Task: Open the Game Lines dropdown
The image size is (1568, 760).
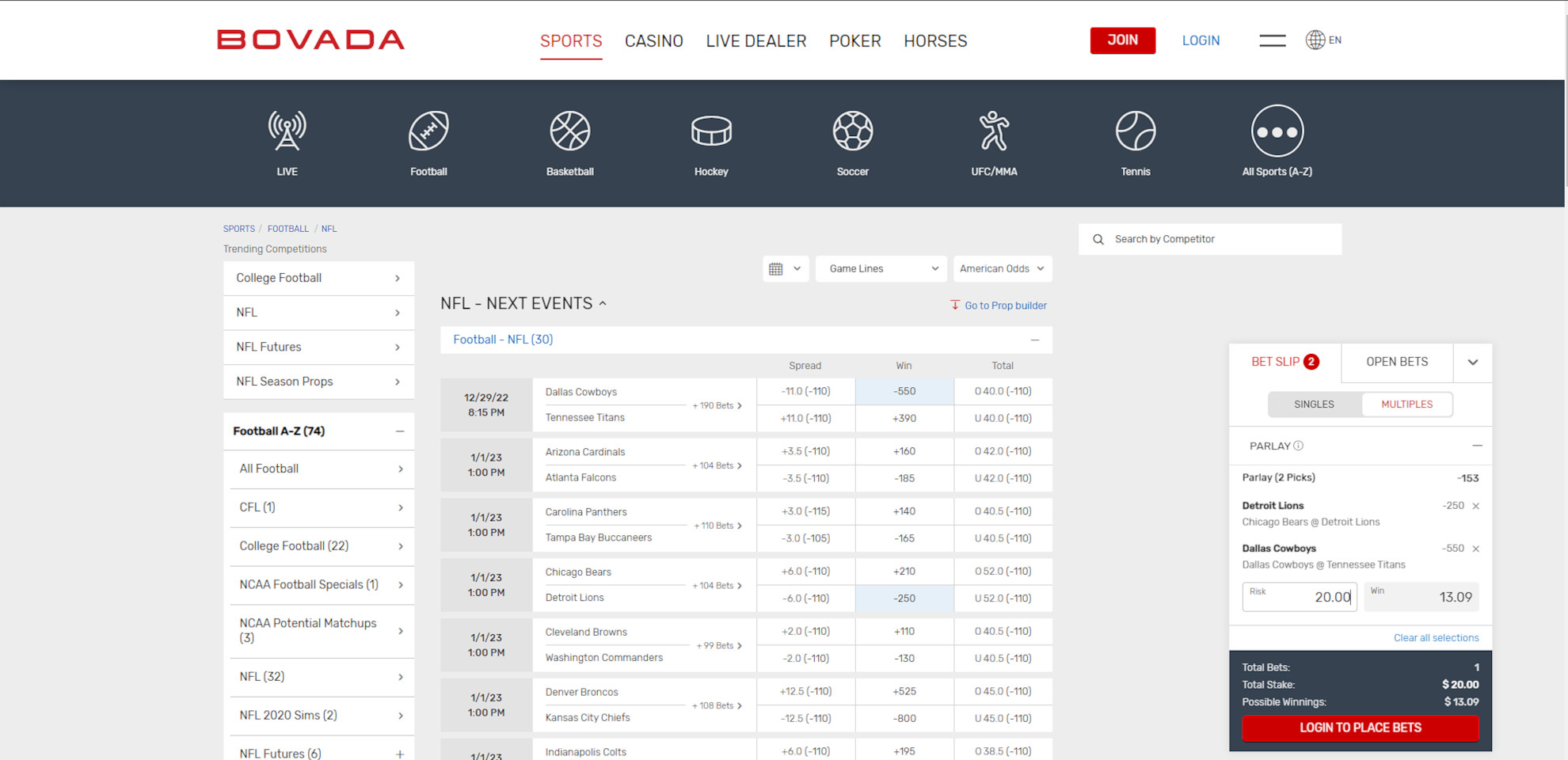Action: point(881,268)
